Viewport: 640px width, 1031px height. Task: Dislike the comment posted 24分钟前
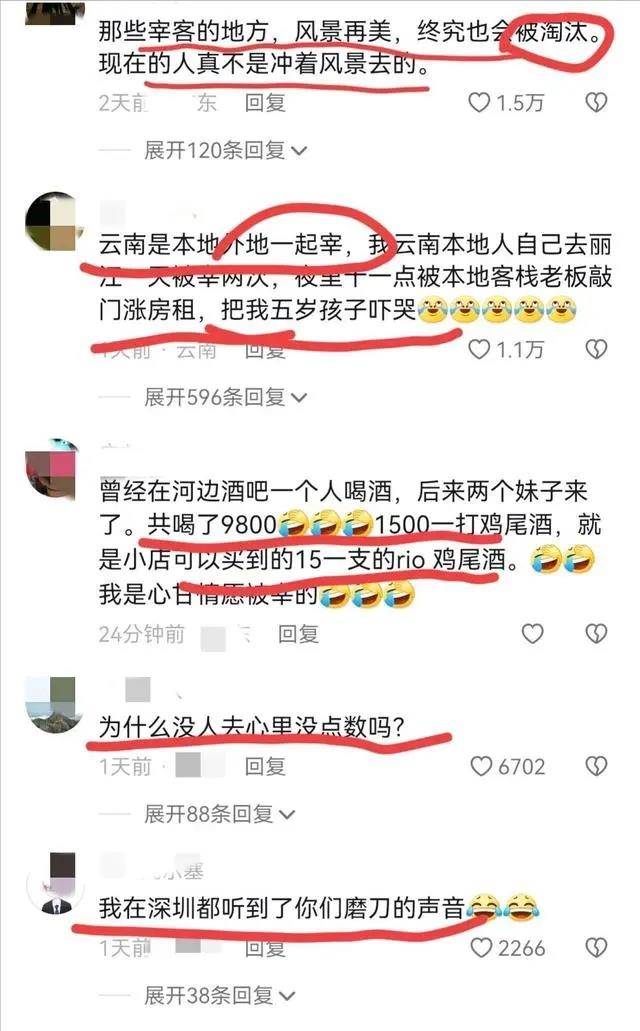click(x=596, y=633)
